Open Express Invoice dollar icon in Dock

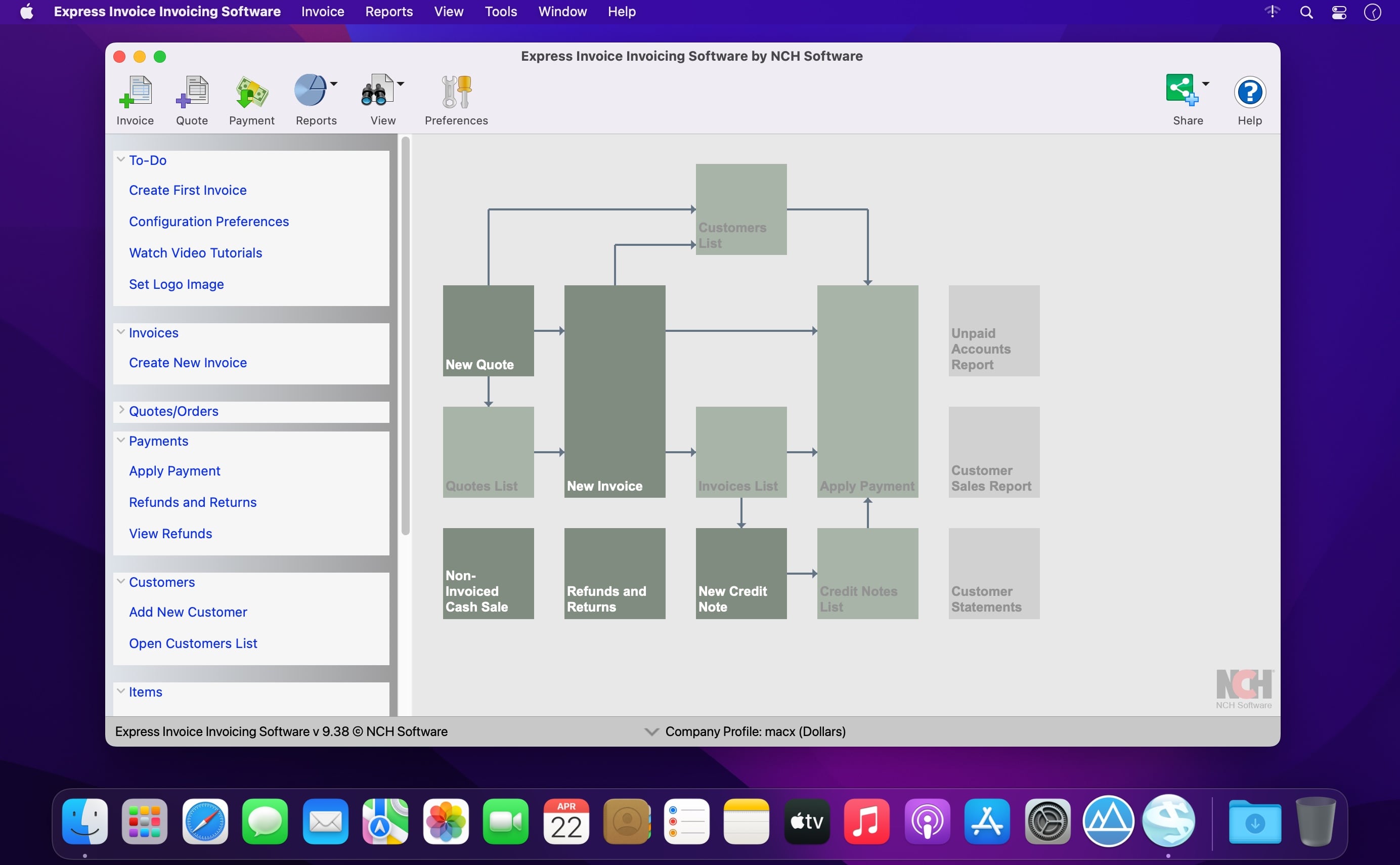click(x=1168, y=821)
